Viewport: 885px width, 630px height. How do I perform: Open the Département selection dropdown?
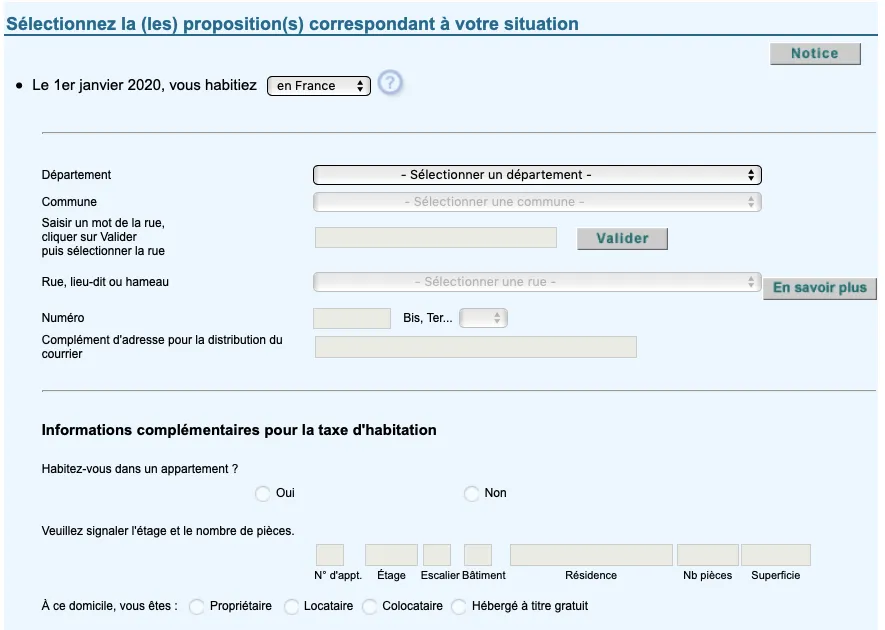click(x=537, y=175)
